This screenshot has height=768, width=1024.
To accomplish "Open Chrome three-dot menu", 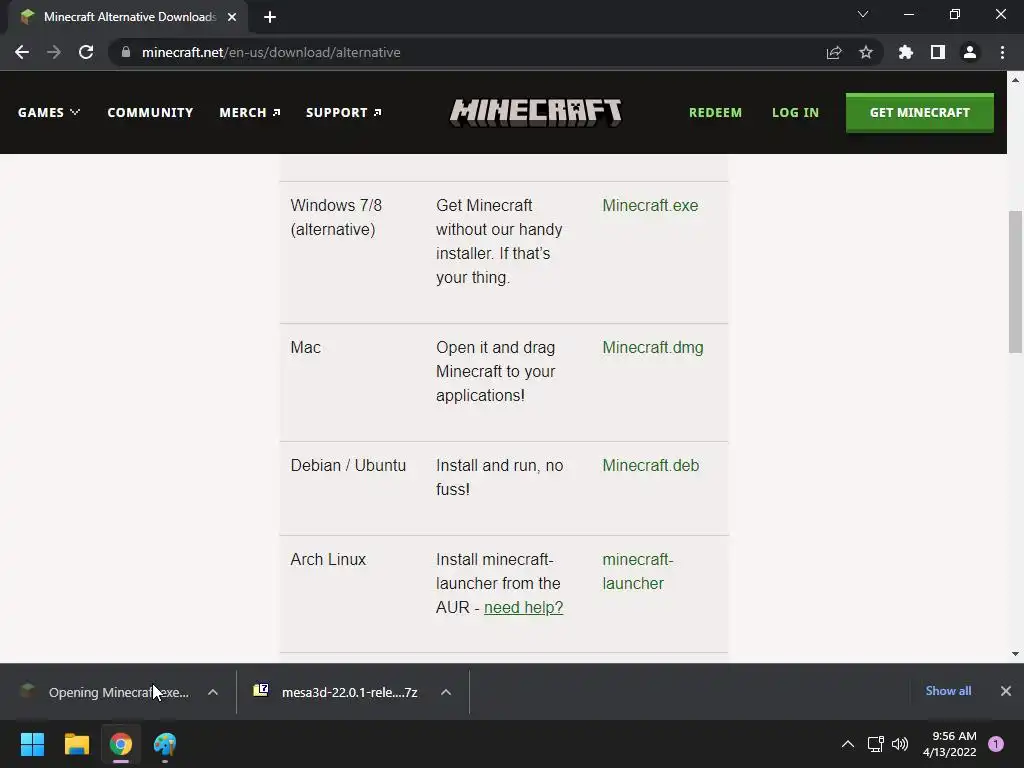I will [1002, 52].
